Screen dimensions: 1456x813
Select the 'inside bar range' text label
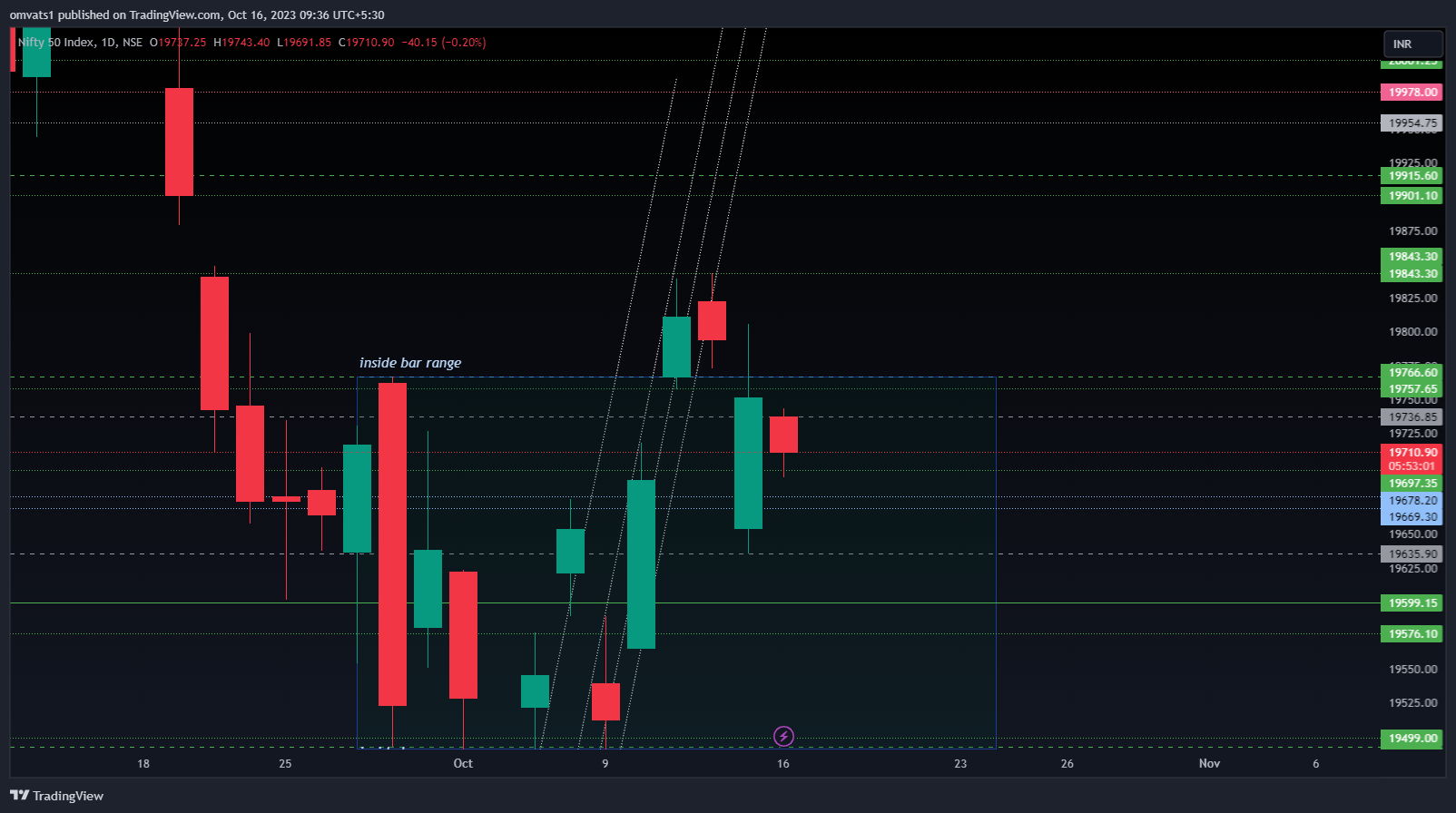pyautogui.click(x=410, y=363)
